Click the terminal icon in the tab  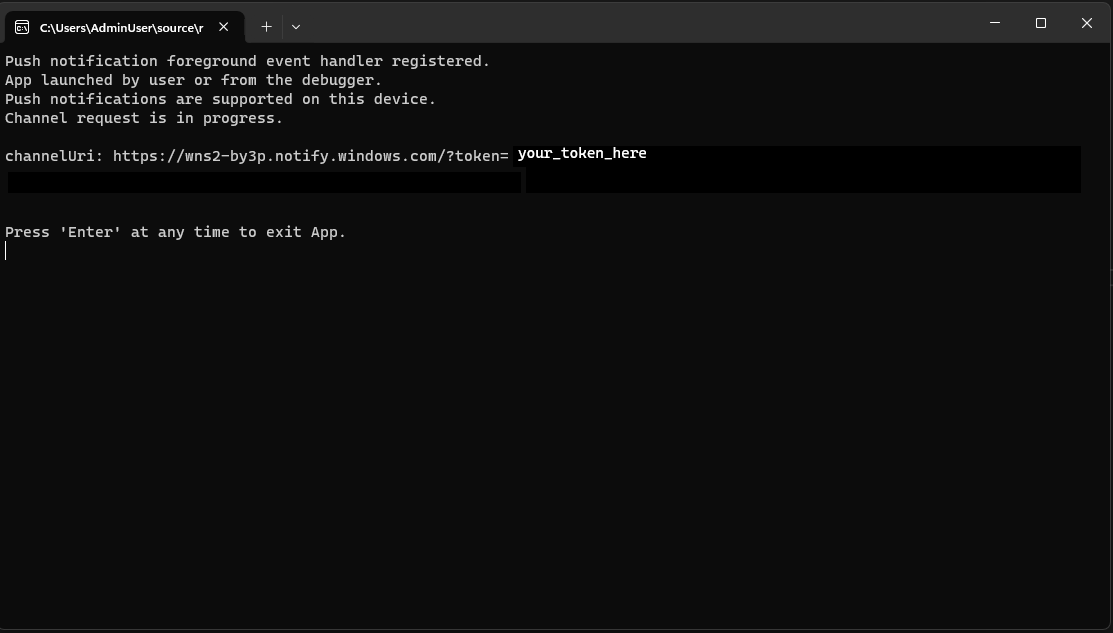(22, 28)
